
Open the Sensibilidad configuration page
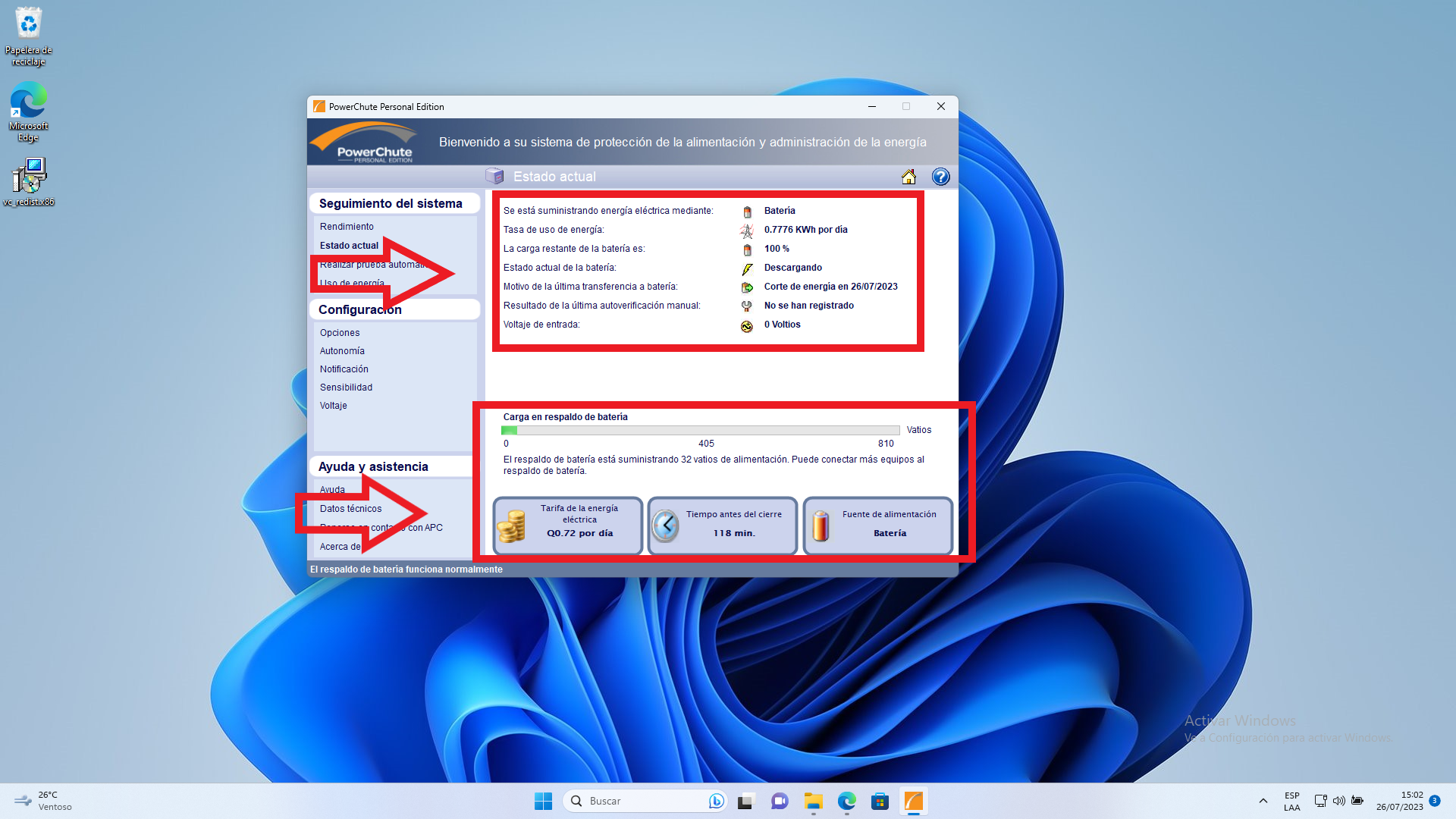tap(346, 388)
